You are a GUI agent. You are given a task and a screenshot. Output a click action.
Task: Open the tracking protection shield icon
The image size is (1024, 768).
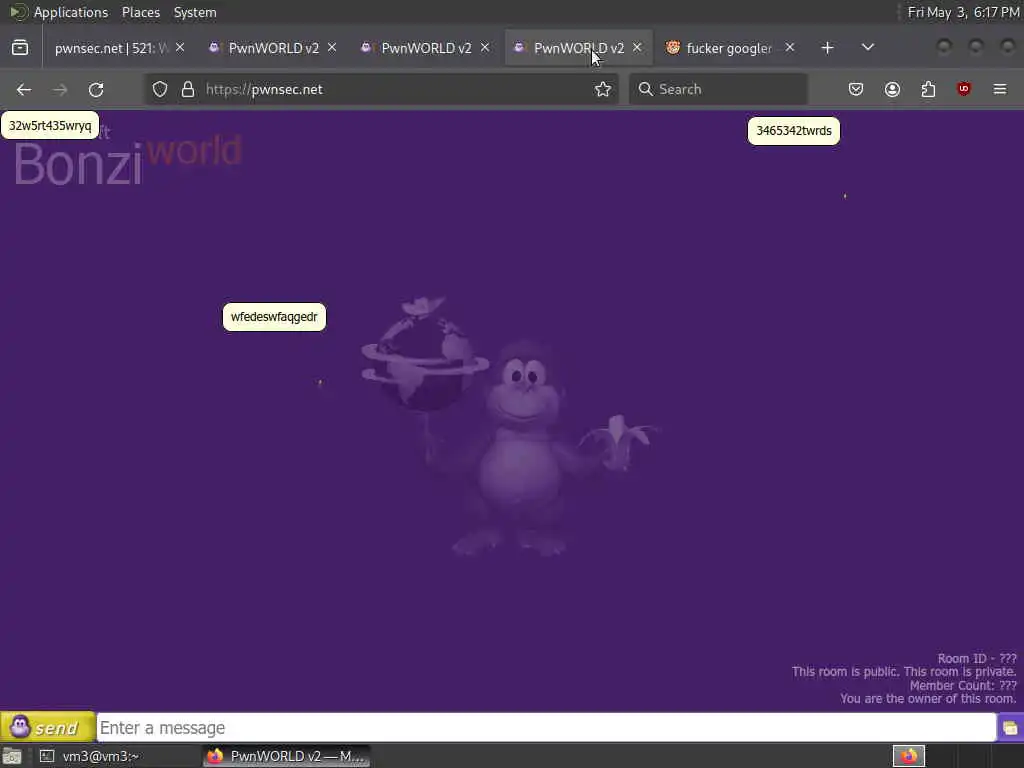pos(160,89)
